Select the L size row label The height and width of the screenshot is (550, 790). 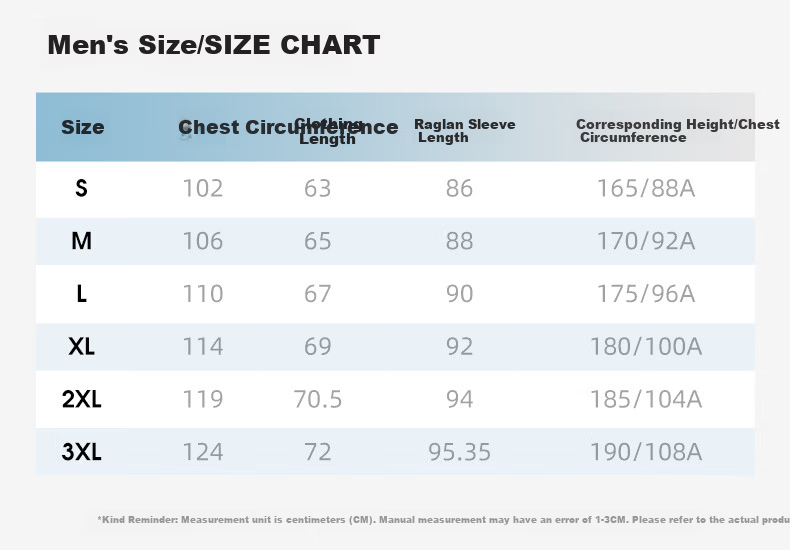[82, 294]
